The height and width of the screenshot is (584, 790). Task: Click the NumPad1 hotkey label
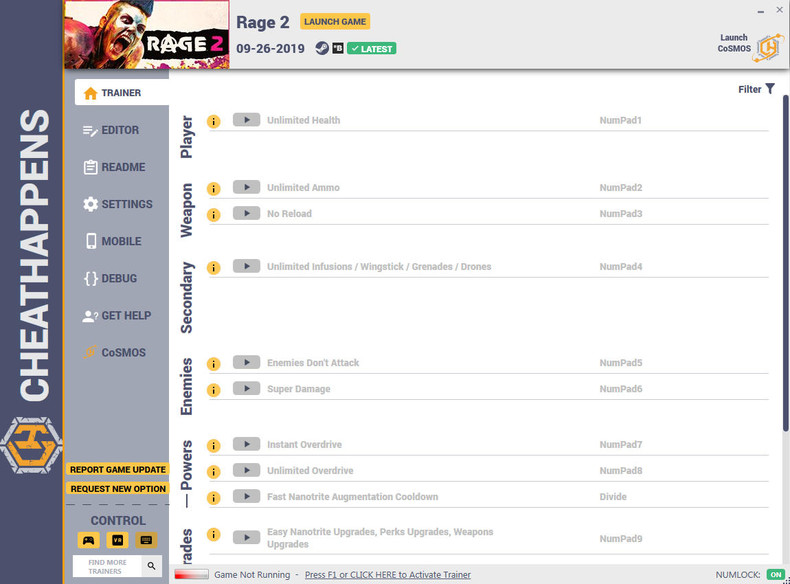click(621, 120)
